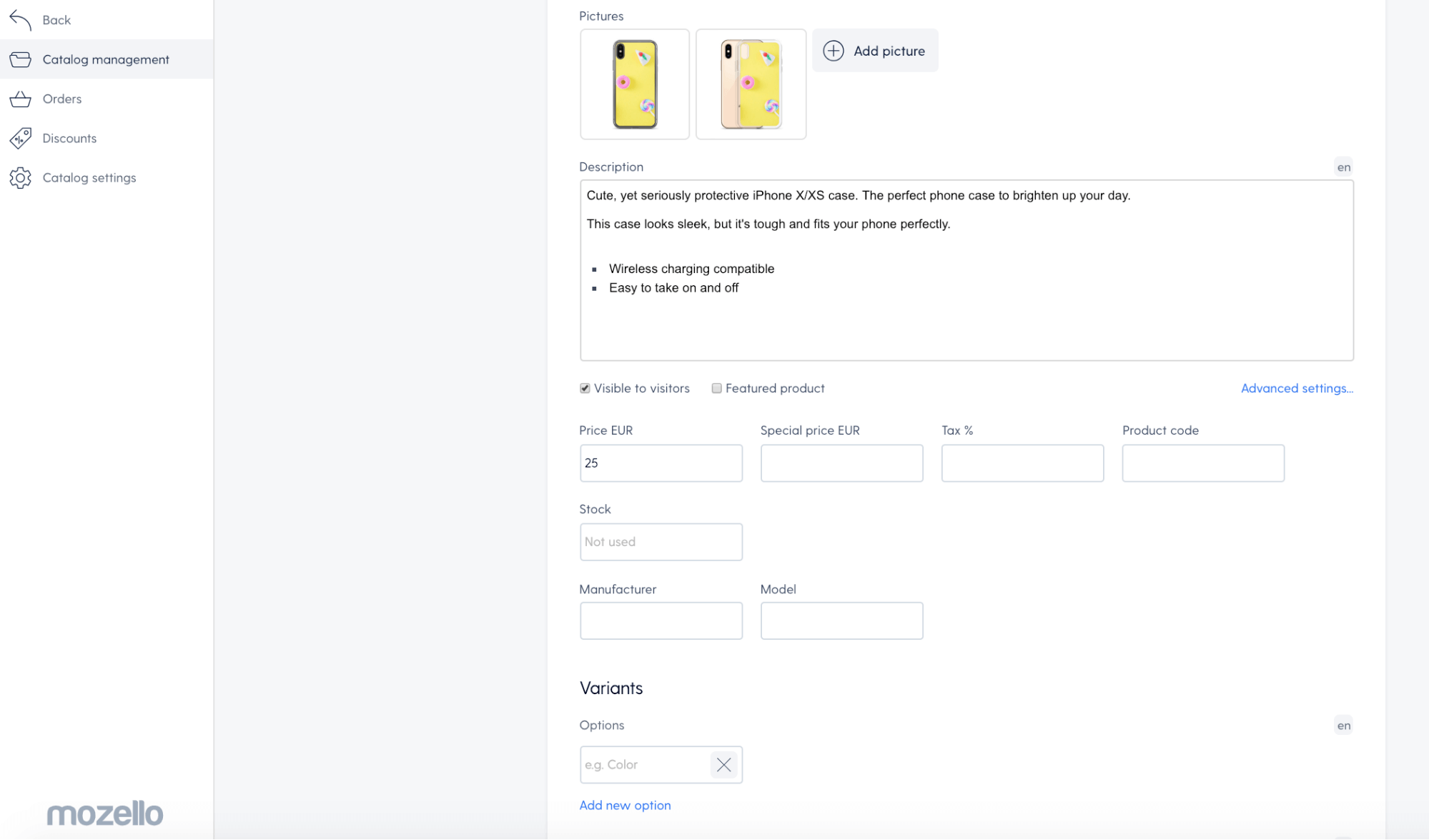Viewport: 1429px width, 840px height.
Task: Enable the Featured product checkbox
Action: [x=716, y=388]
